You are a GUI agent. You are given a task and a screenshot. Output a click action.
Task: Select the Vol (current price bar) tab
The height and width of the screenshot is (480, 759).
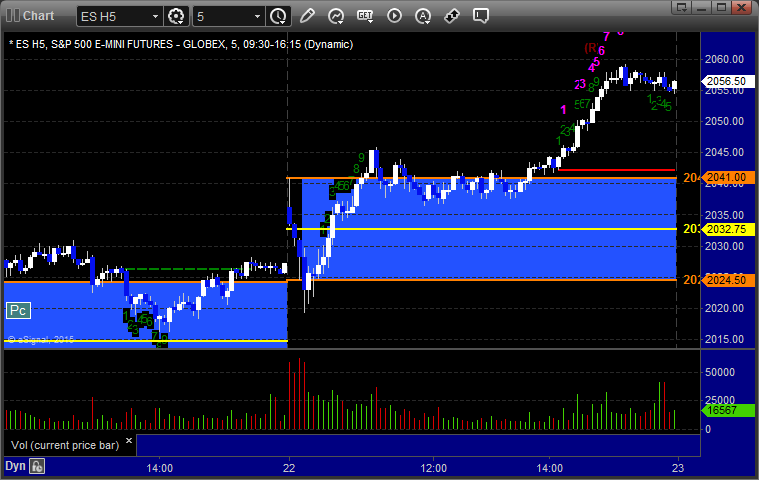coord(65,445)
